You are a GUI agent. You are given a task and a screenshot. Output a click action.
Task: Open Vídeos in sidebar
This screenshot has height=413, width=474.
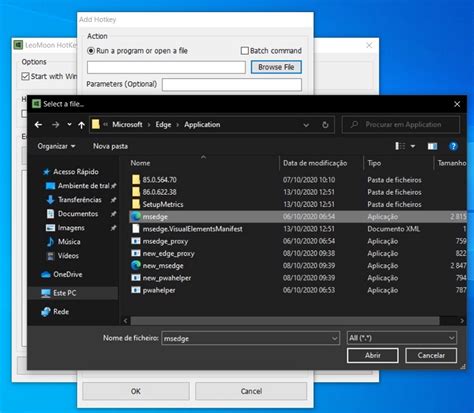click(x=68, y=256)
